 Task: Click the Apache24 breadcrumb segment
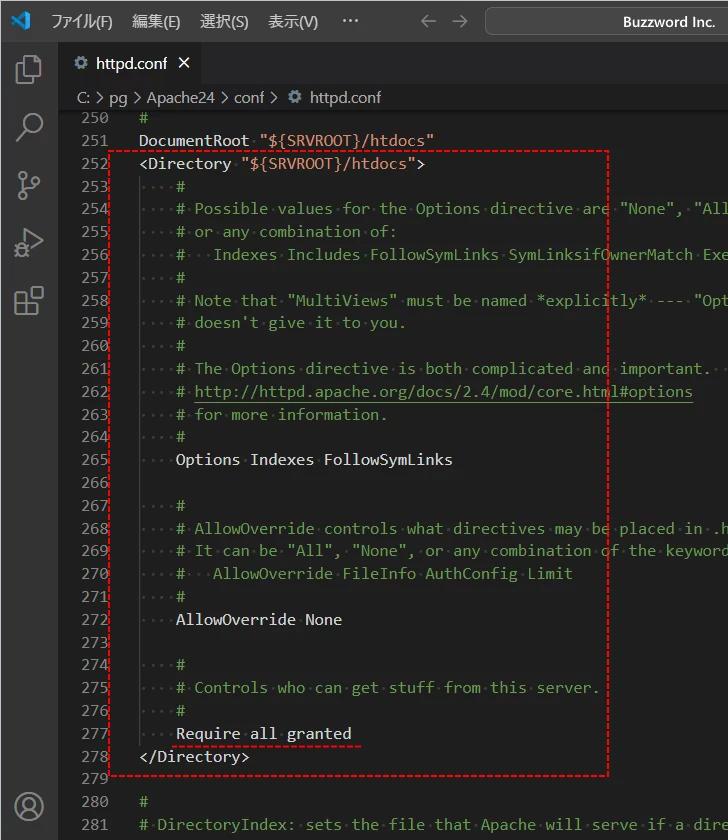point(181,98)
